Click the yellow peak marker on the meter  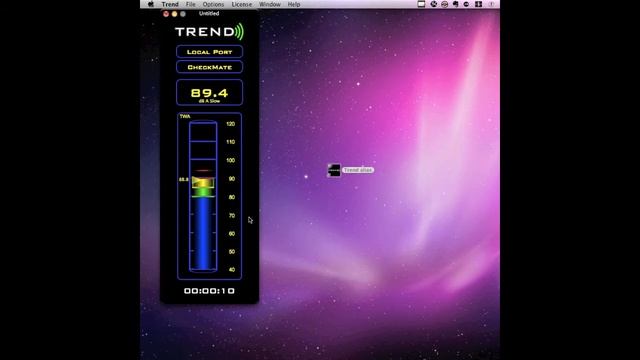click(x=203, y=182)
